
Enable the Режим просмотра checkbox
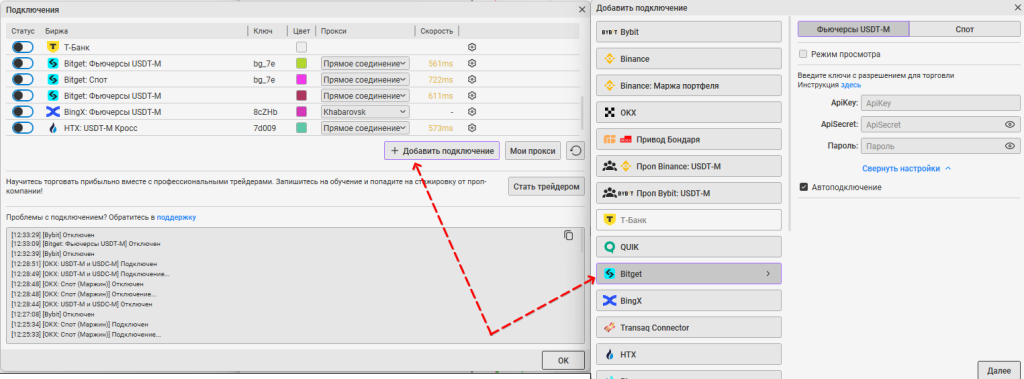[x=803, y=54]
